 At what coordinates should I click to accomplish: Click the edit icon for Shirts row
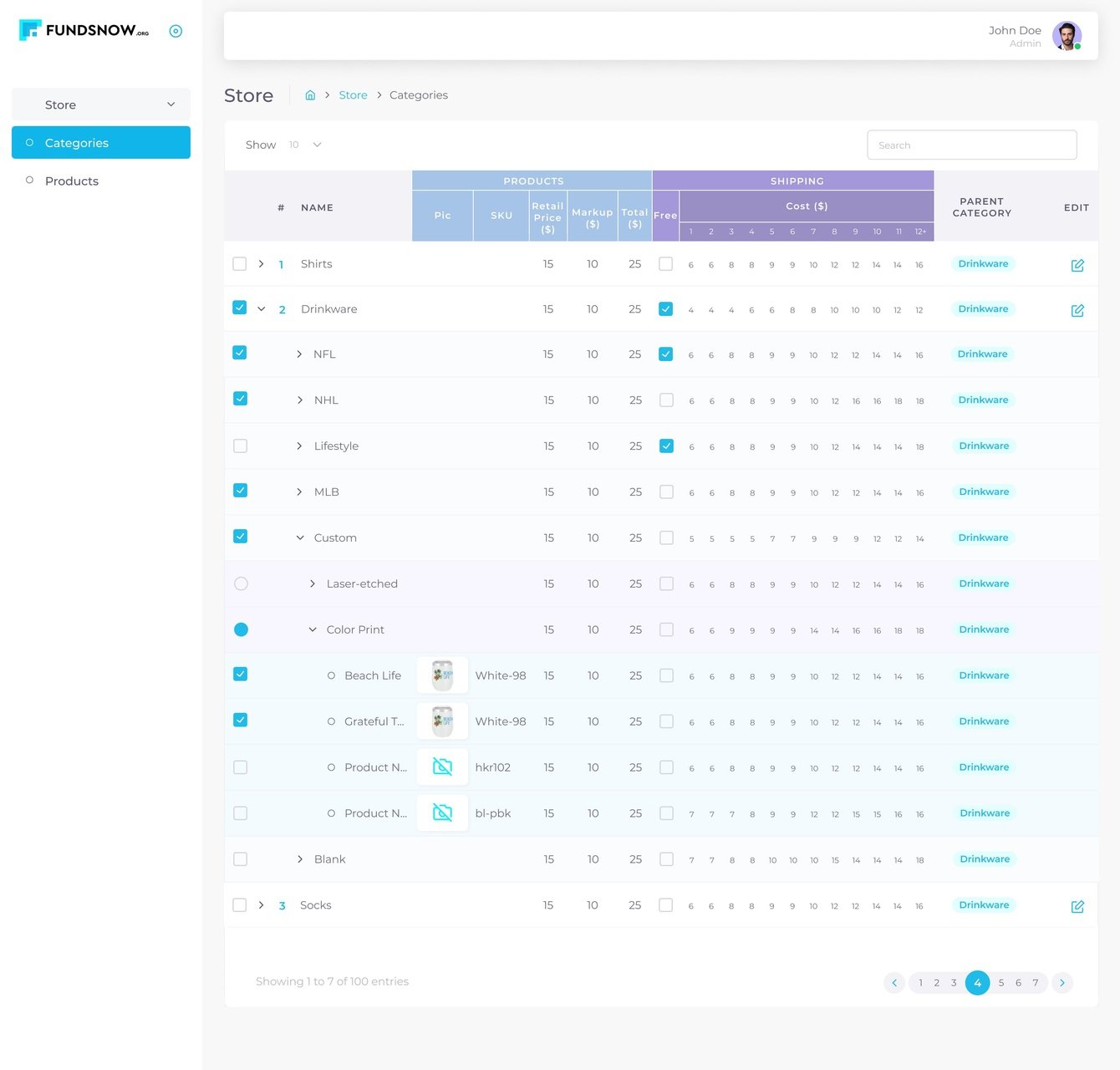pos(1077,265)
